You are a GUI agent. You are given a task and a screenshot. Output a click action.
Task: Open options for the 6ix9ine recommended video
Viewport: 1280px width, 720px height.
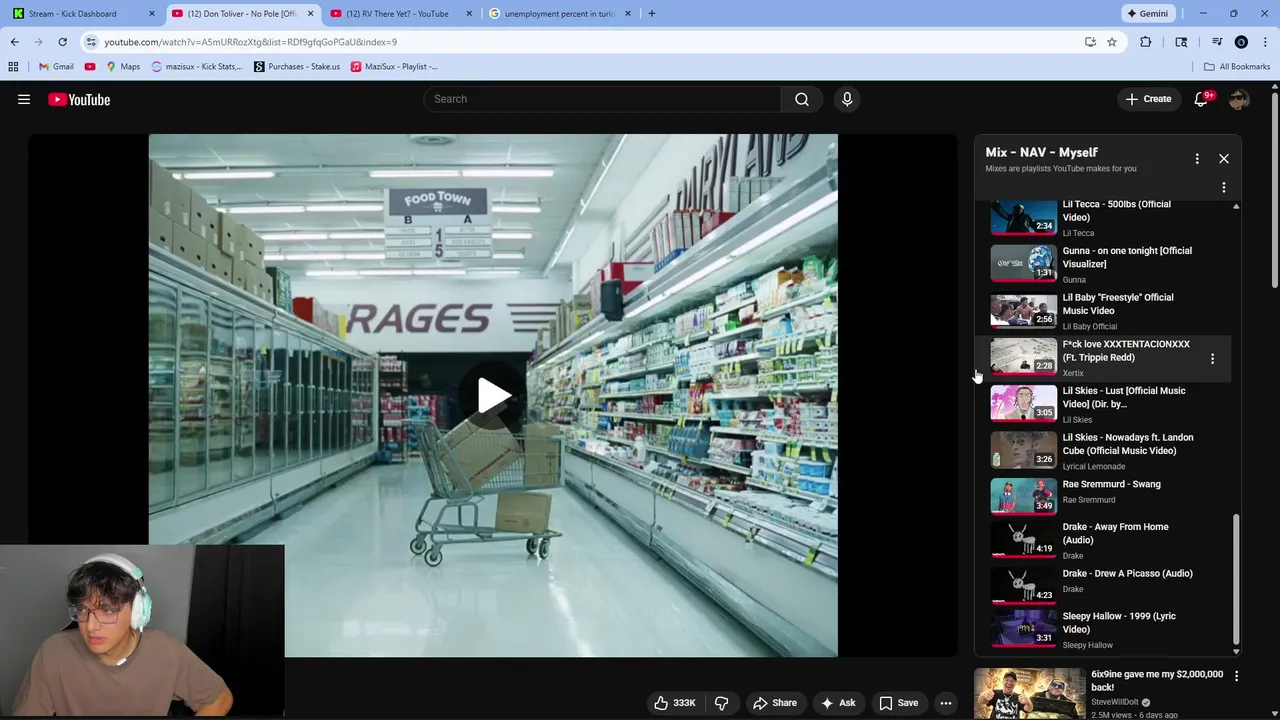pyautogui.click(x=1236, y=677)
